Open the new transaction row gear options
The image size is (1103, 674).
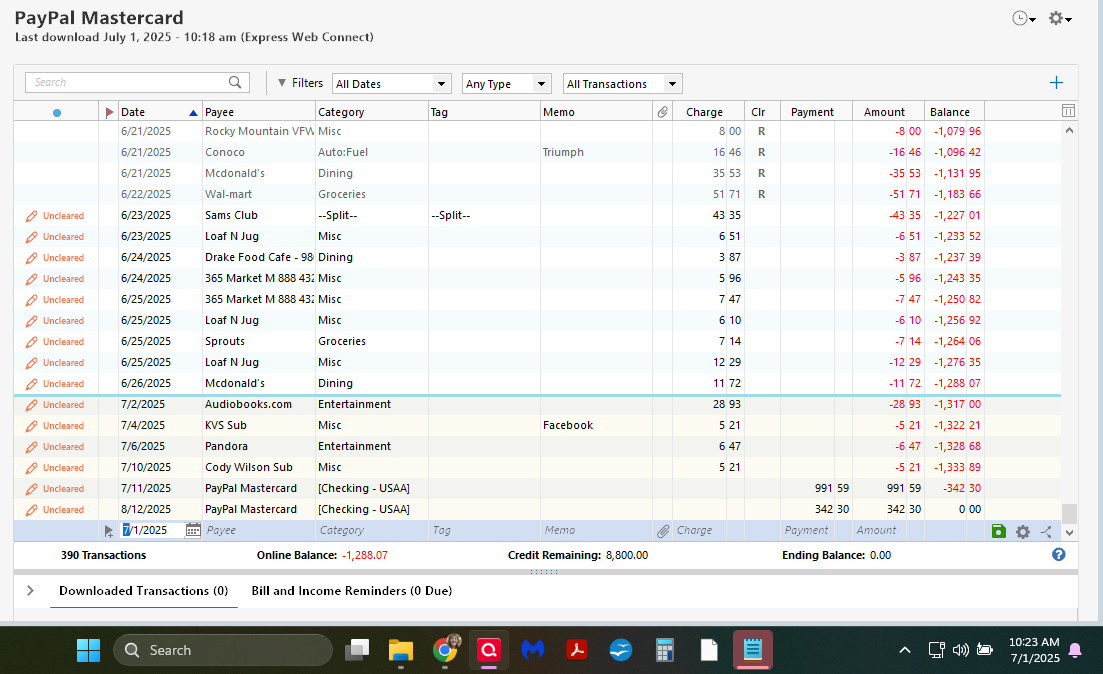[1022, 531]
